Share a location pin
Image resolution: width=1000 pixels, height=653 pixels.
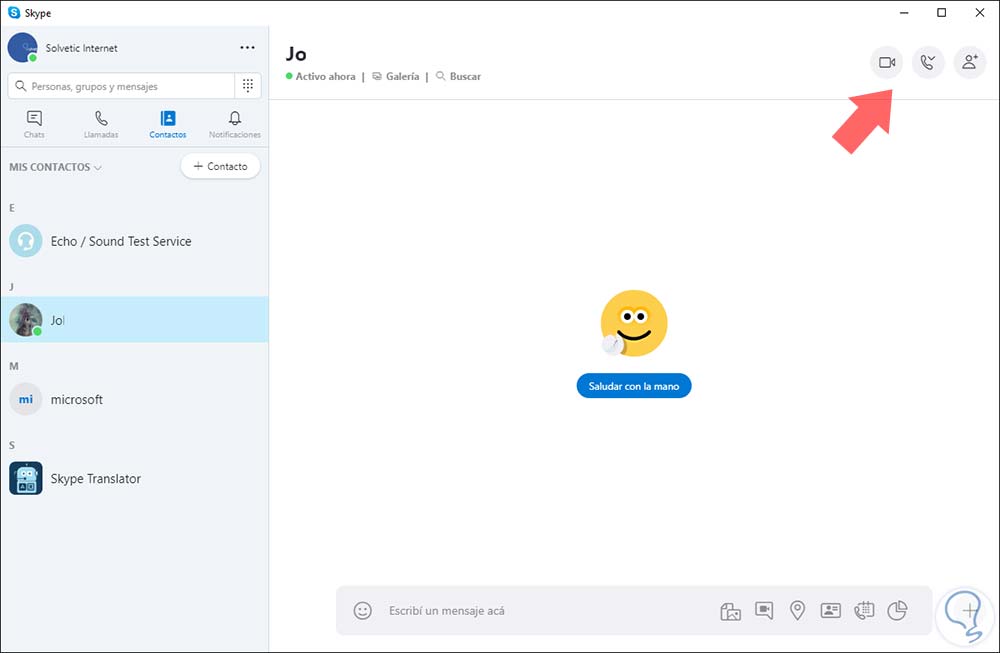point(797,610)
